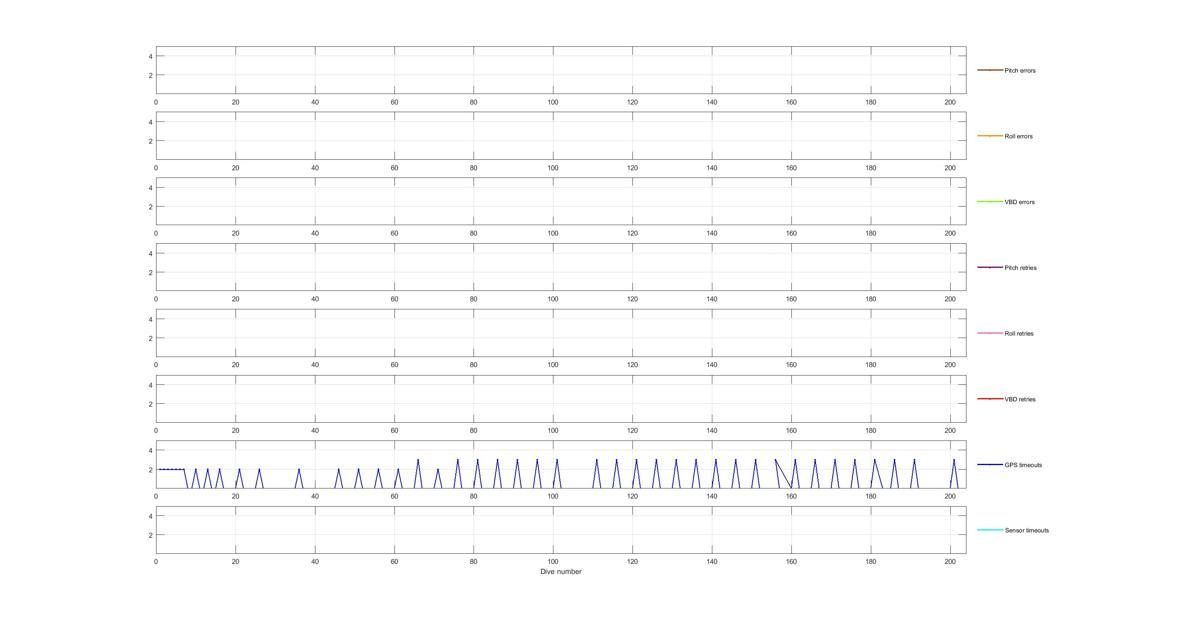1200x622 pixels.
Task: Click the Pitch errors legend label
Action: [x=1020, y=71]
